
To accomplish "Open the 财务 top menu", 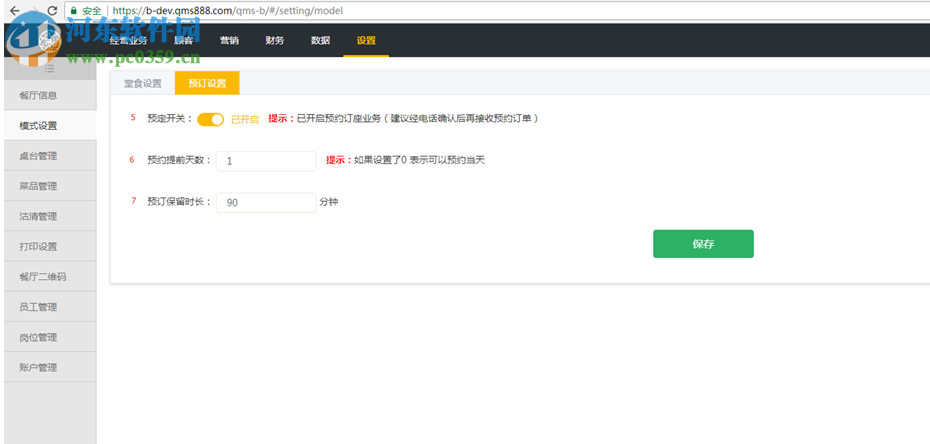I will point(275,40).
